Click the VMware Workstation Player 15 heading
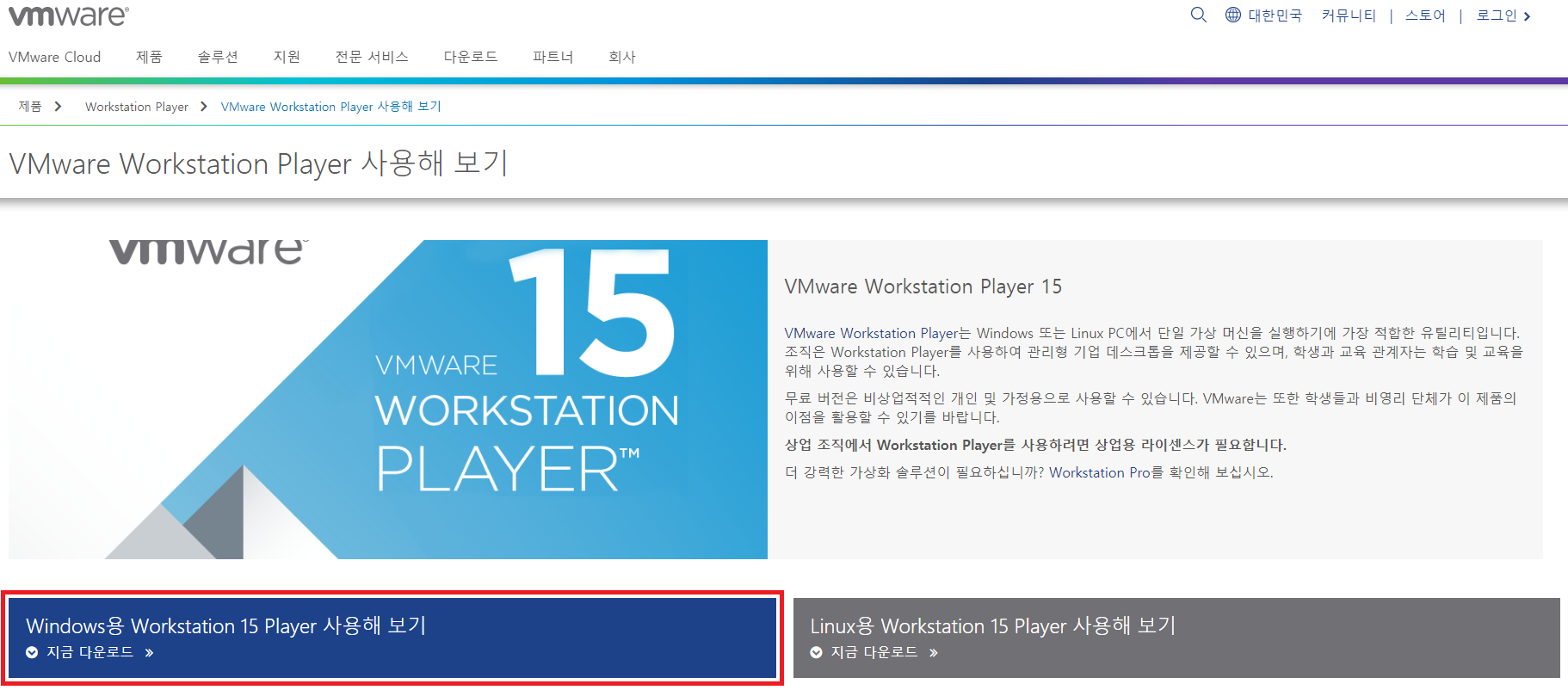This screenshot has height=690, width=1568. tap(923, 286)
